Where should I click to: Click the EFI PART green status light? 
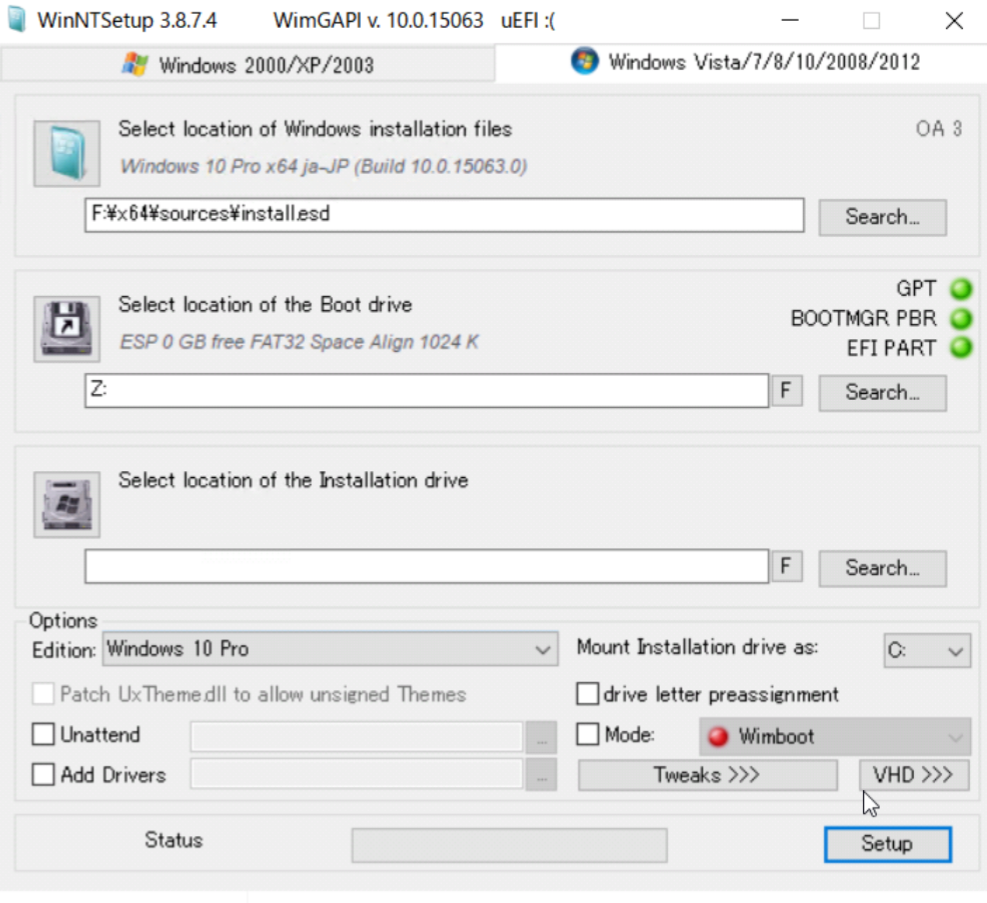tap(961, 347)
